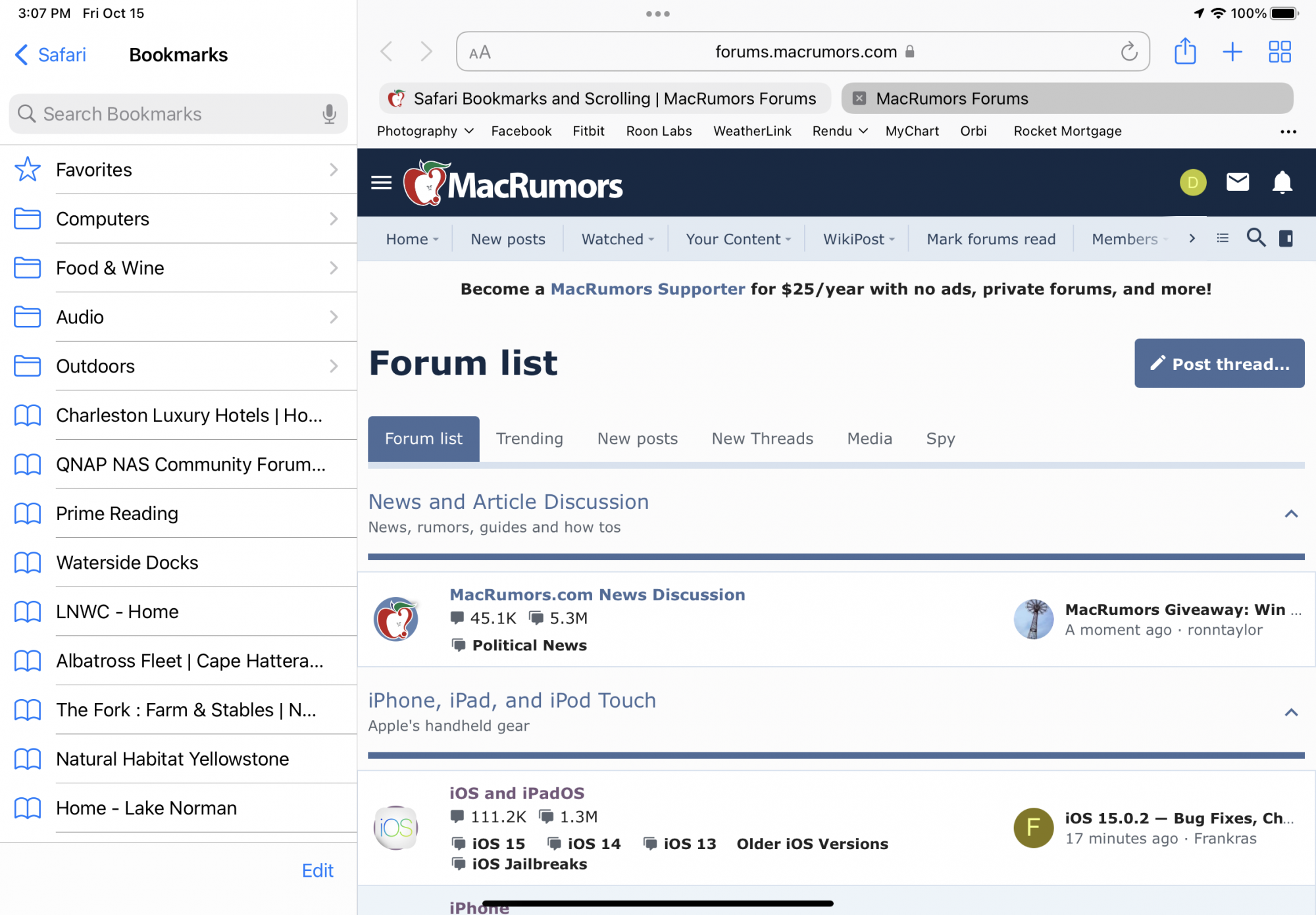This screenshot has height=915, width=1316.
Task: Open the Food & Wine folder
Action: click(x=178, y=268)
